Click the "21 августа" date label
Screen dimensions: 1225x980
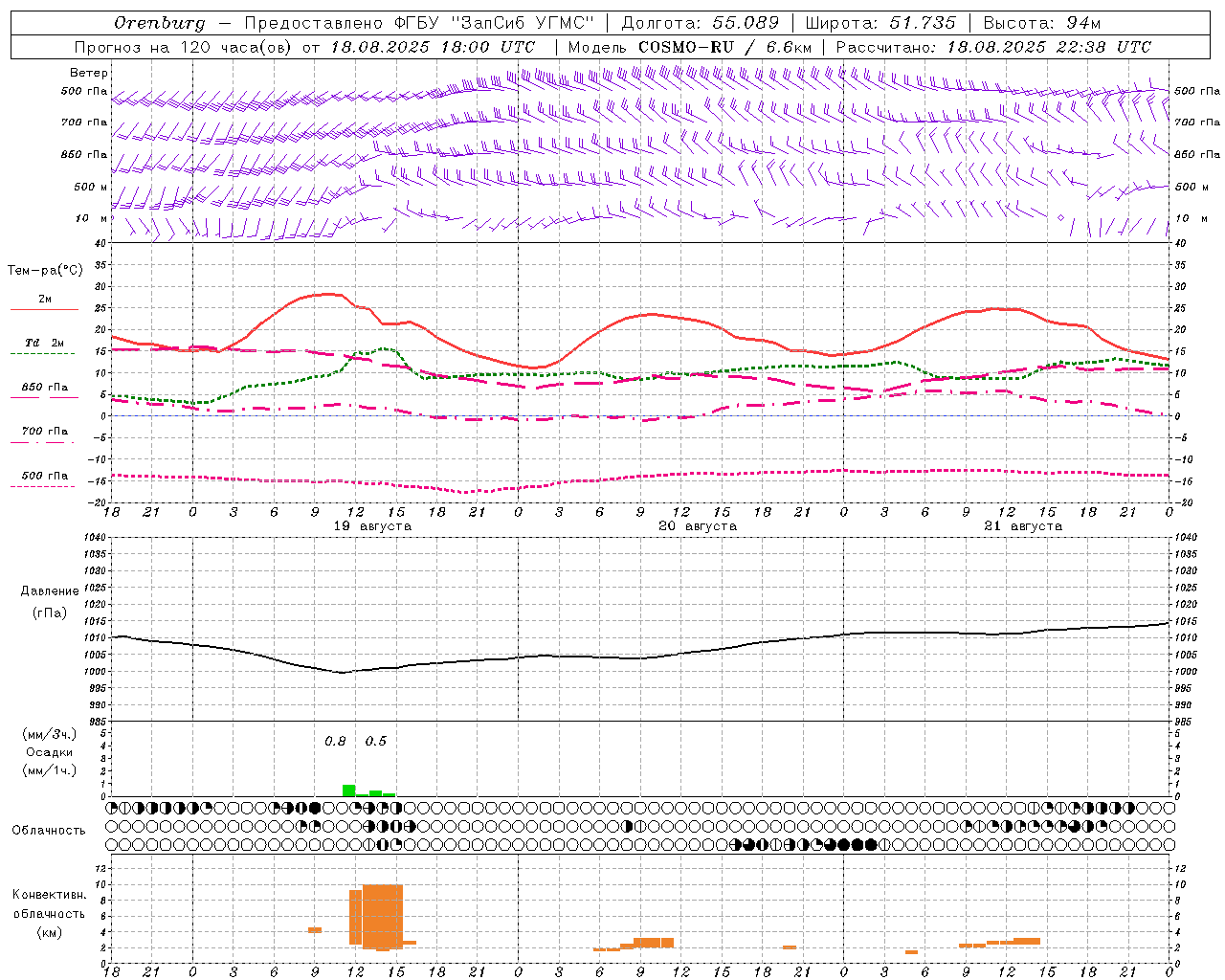[x=1023, y=526]
